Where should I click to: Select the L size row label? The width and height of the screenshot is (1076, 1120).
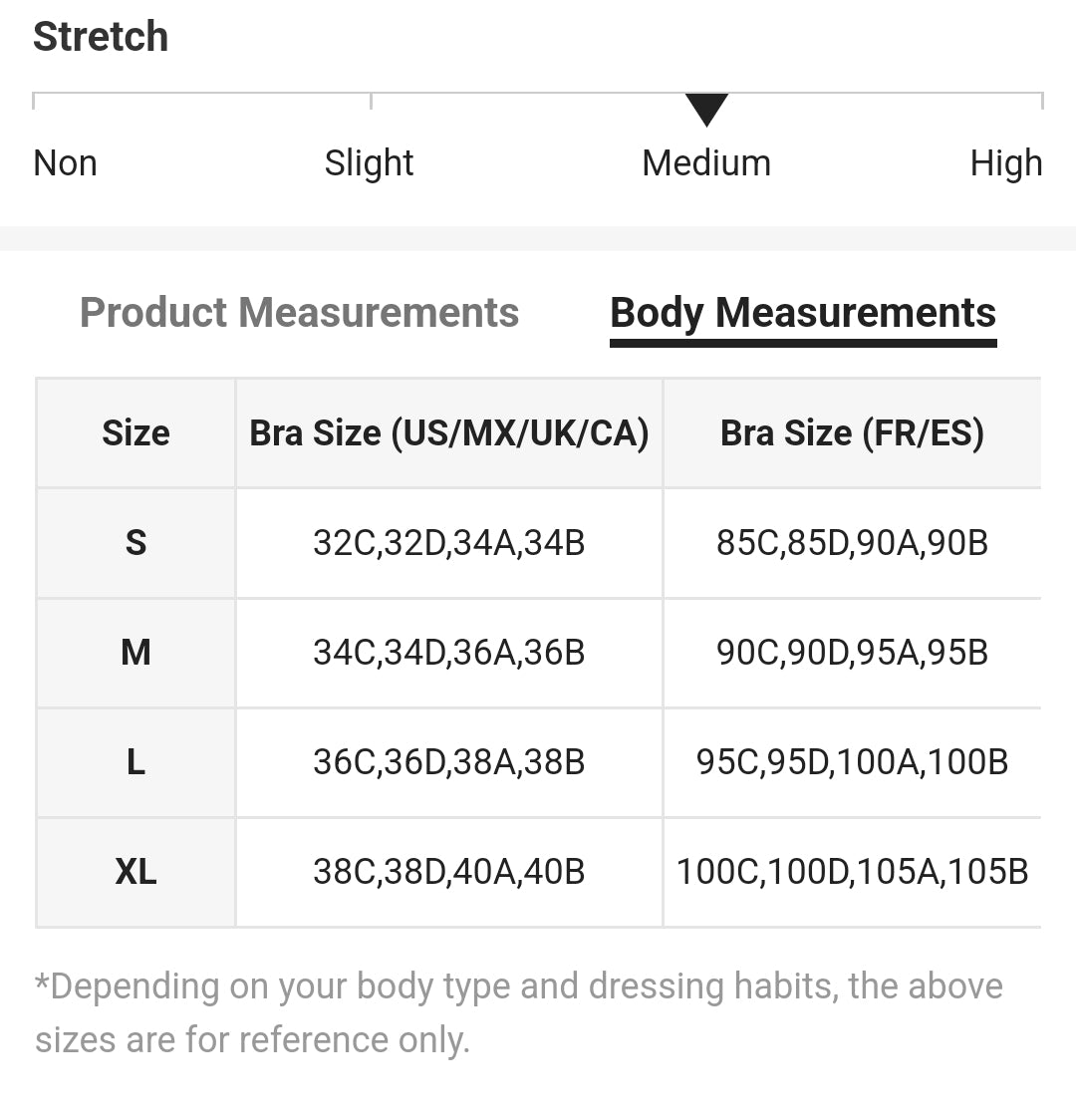pos(135,762)
